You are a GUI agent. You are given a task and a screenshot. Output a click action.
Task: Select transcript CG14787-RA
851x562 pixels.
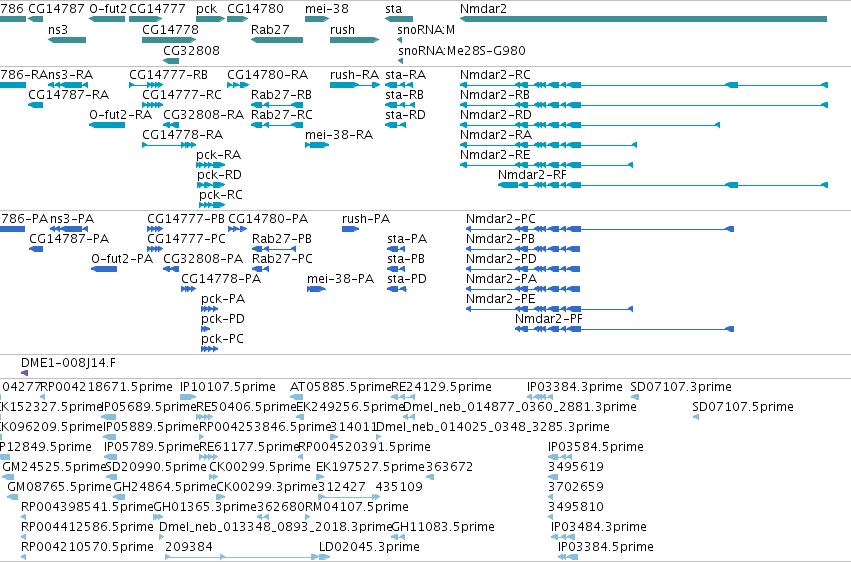[x=68, y=94]
